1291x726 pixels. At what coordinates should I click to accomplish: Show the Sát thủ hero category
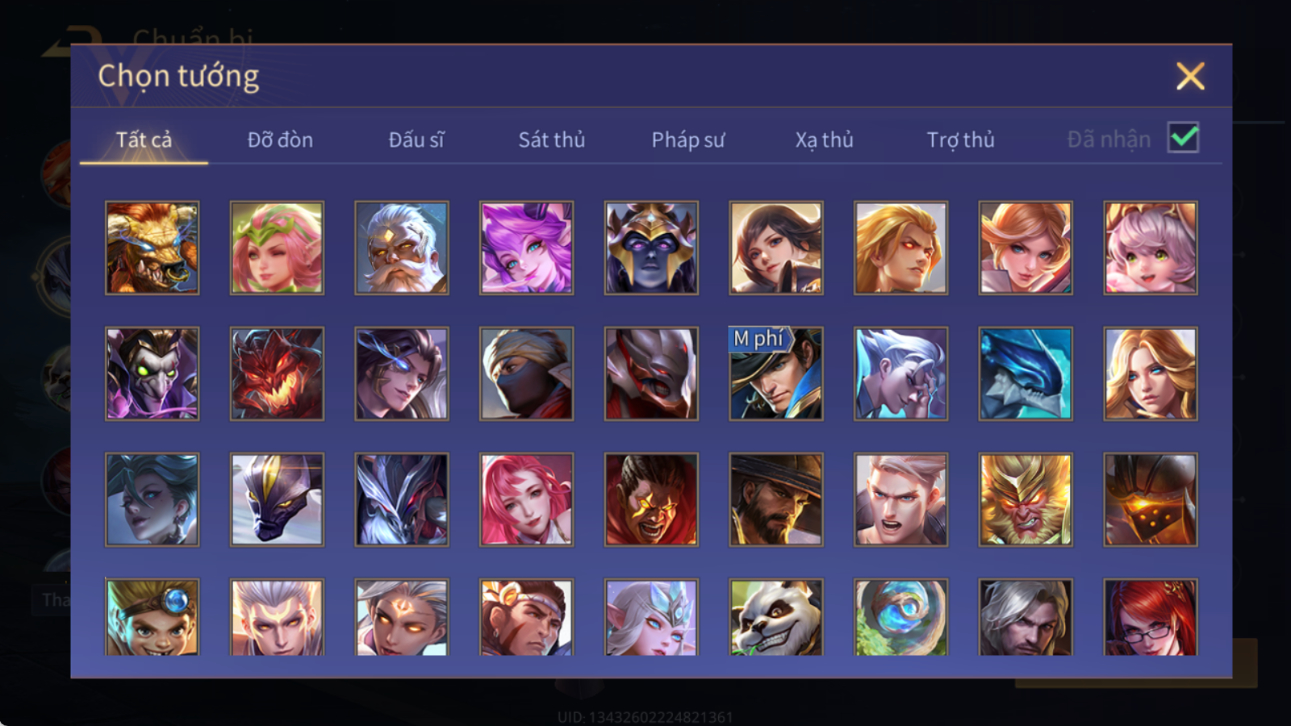coord(551,140)
